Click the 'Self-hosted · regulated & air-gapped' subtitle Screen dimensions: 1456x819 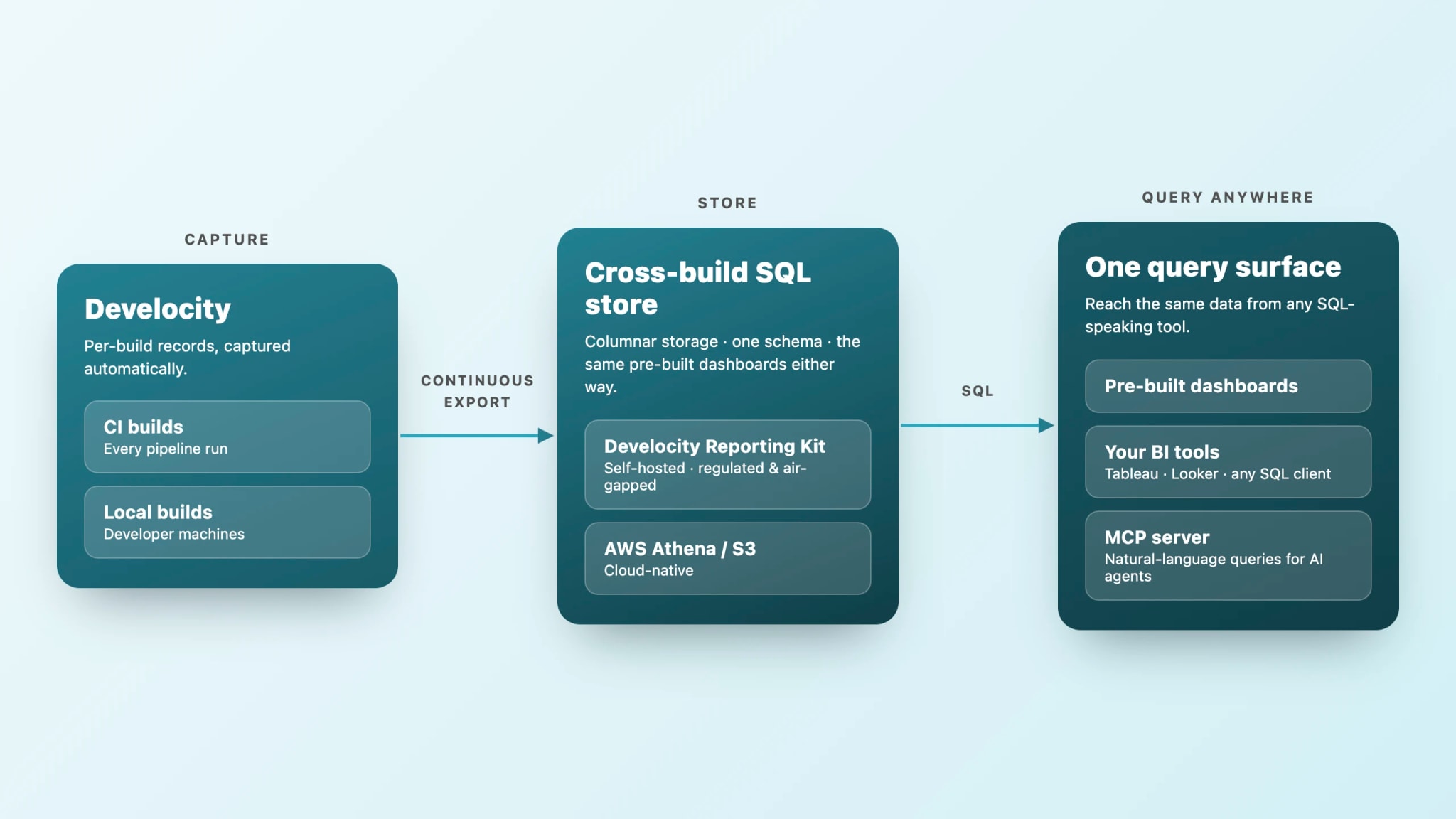click(x=705, y=476)
